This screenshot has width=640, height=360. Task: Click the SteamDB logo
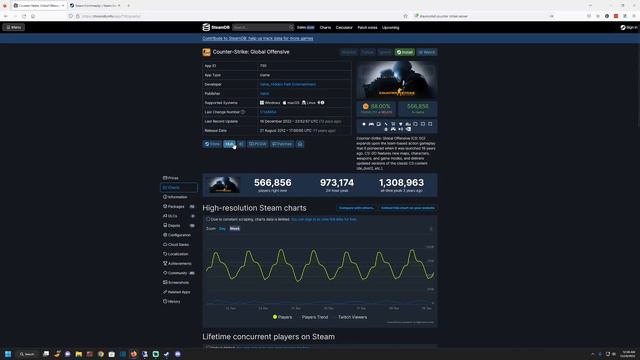[x=216, y=27]
